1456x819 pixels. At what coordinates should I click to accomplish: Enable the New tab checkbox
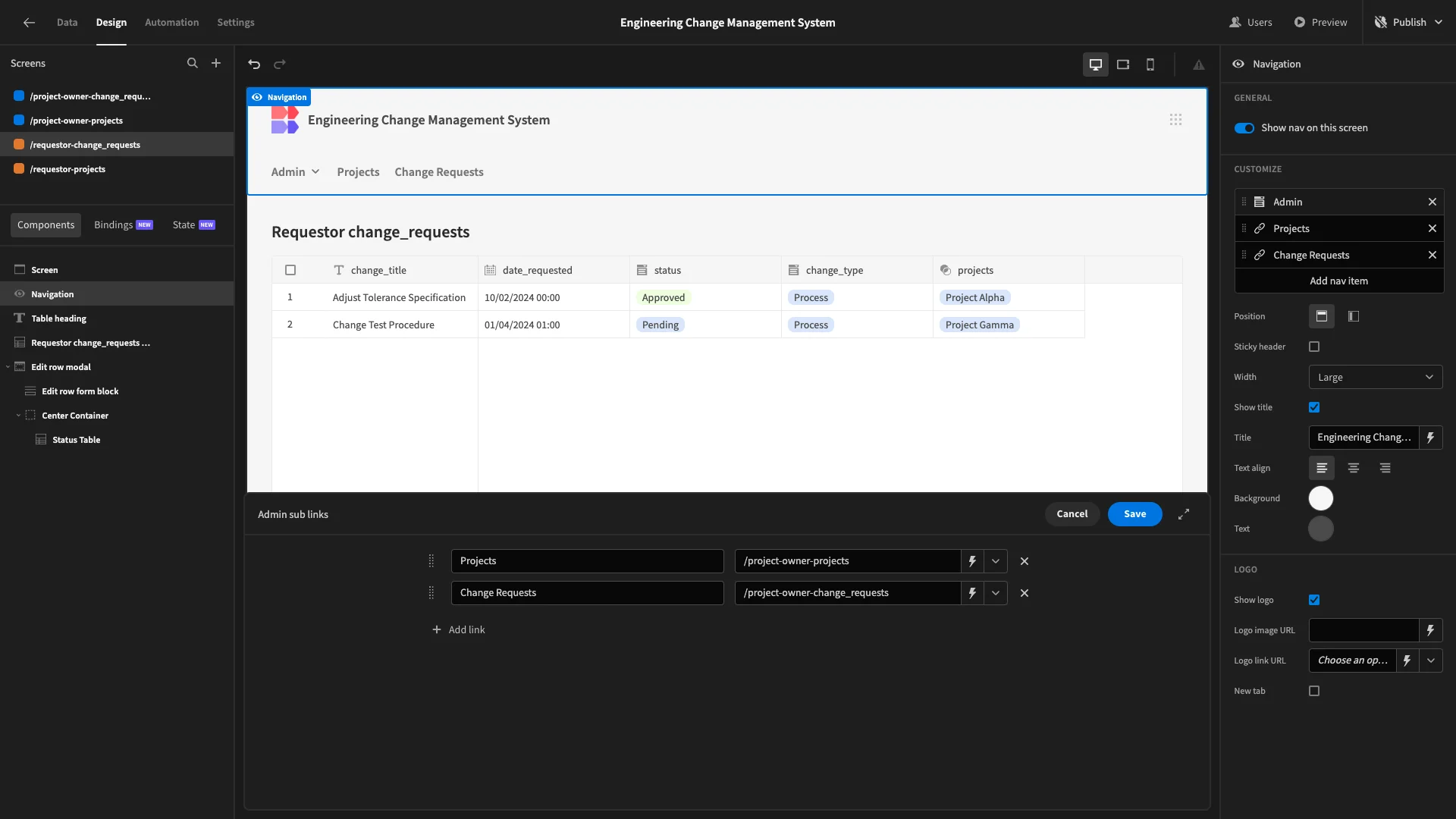[x=1314, y=691]
